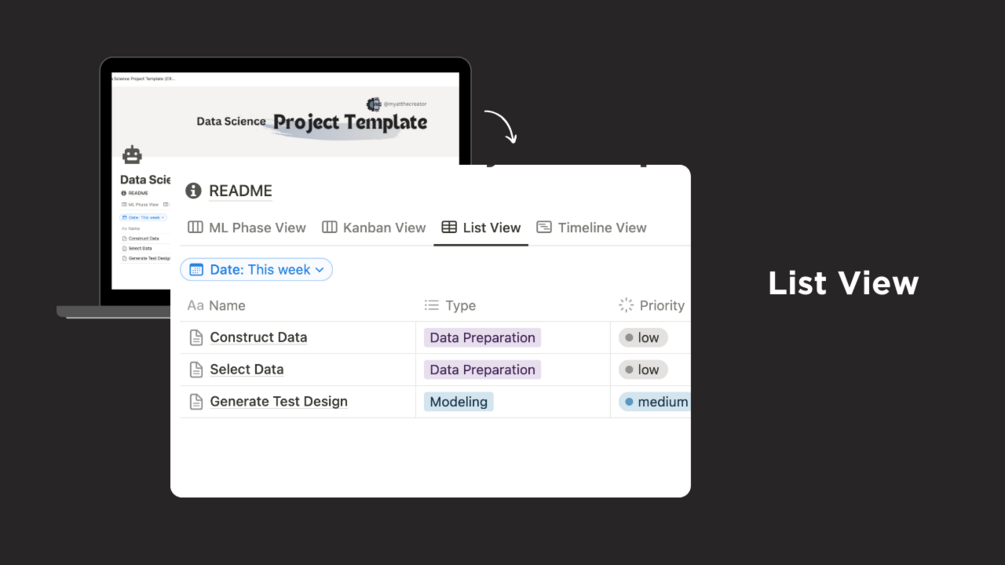Open the README page link
The image size is (1005, 565).
pyautogui.click(x=240, y=191)
